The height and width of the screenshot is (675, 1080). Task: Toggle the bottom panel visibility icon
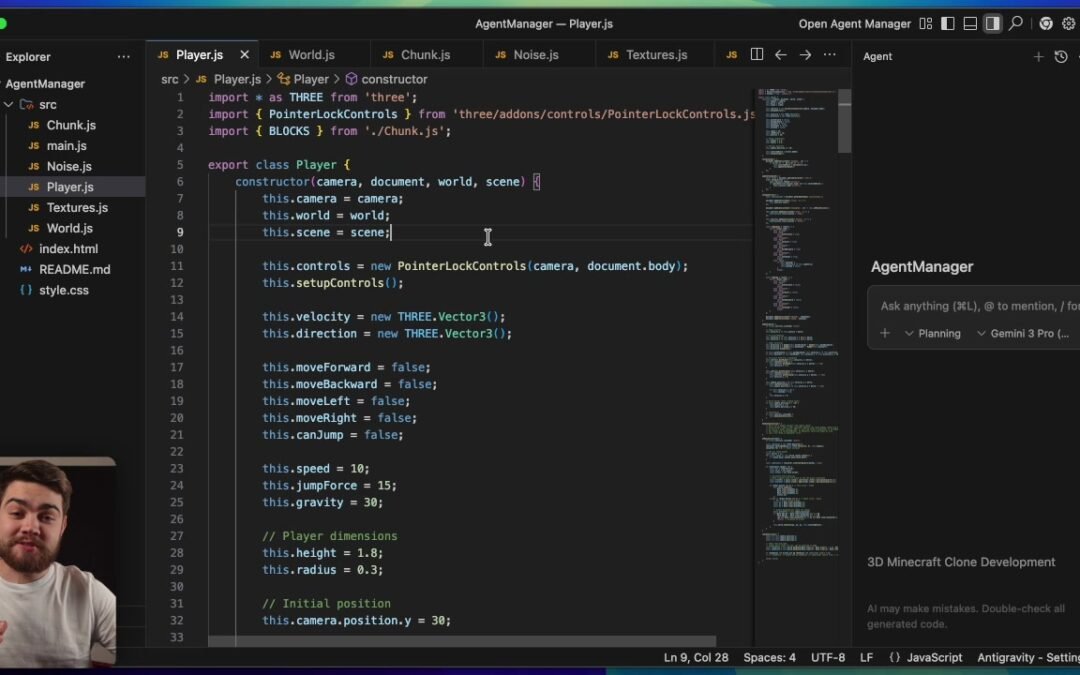970,22
